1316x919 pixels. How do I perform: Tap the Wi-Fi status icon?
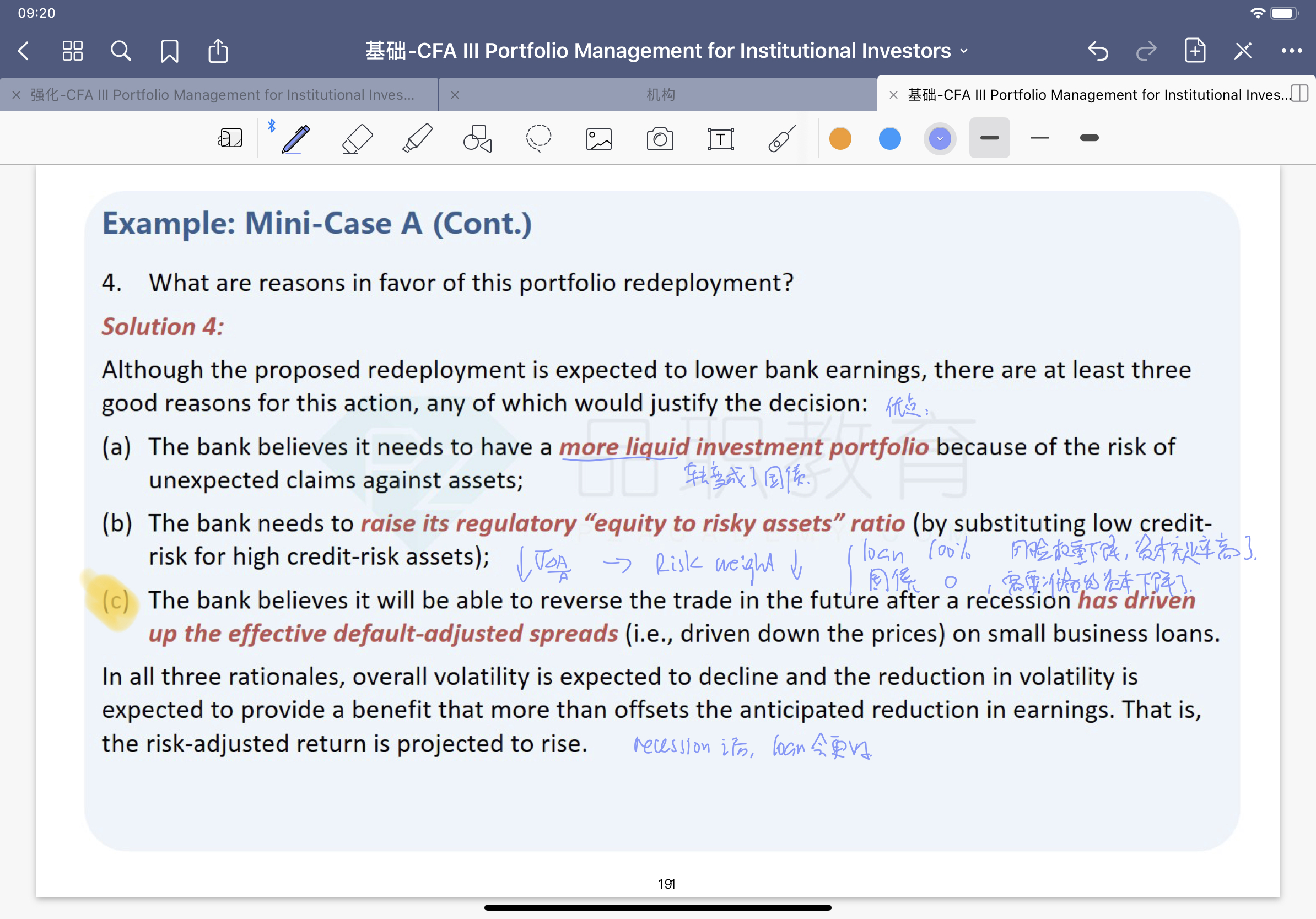(1258, 13)
